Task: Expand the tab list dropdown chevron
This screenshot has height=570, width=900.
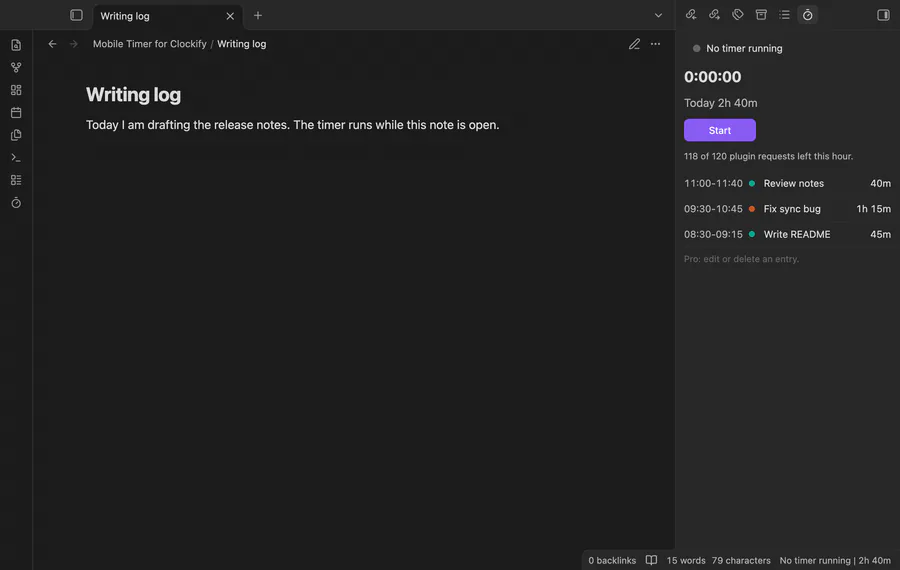Action: [x=658, y=15]
